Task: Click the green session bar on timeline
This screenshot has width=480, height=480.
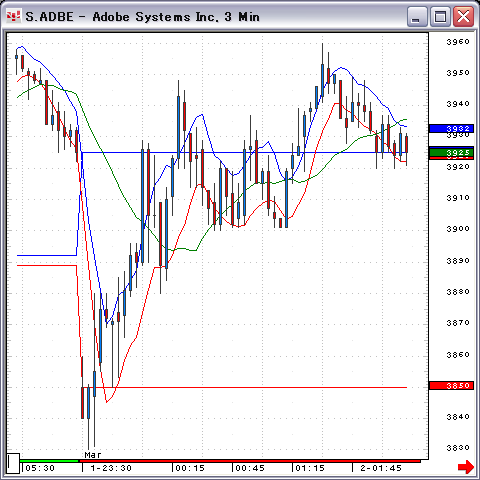Action: (49, 461)
